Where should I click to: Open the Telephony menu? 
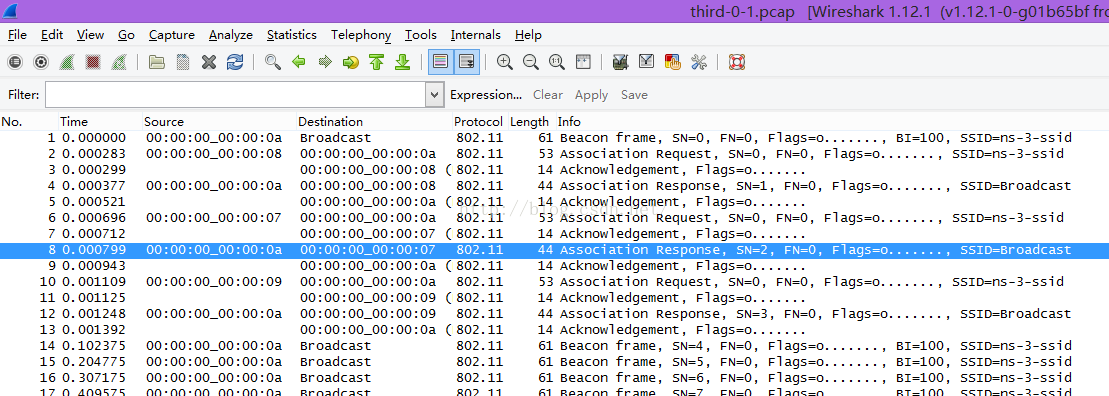pyautogui.click(x=361, y=35)
